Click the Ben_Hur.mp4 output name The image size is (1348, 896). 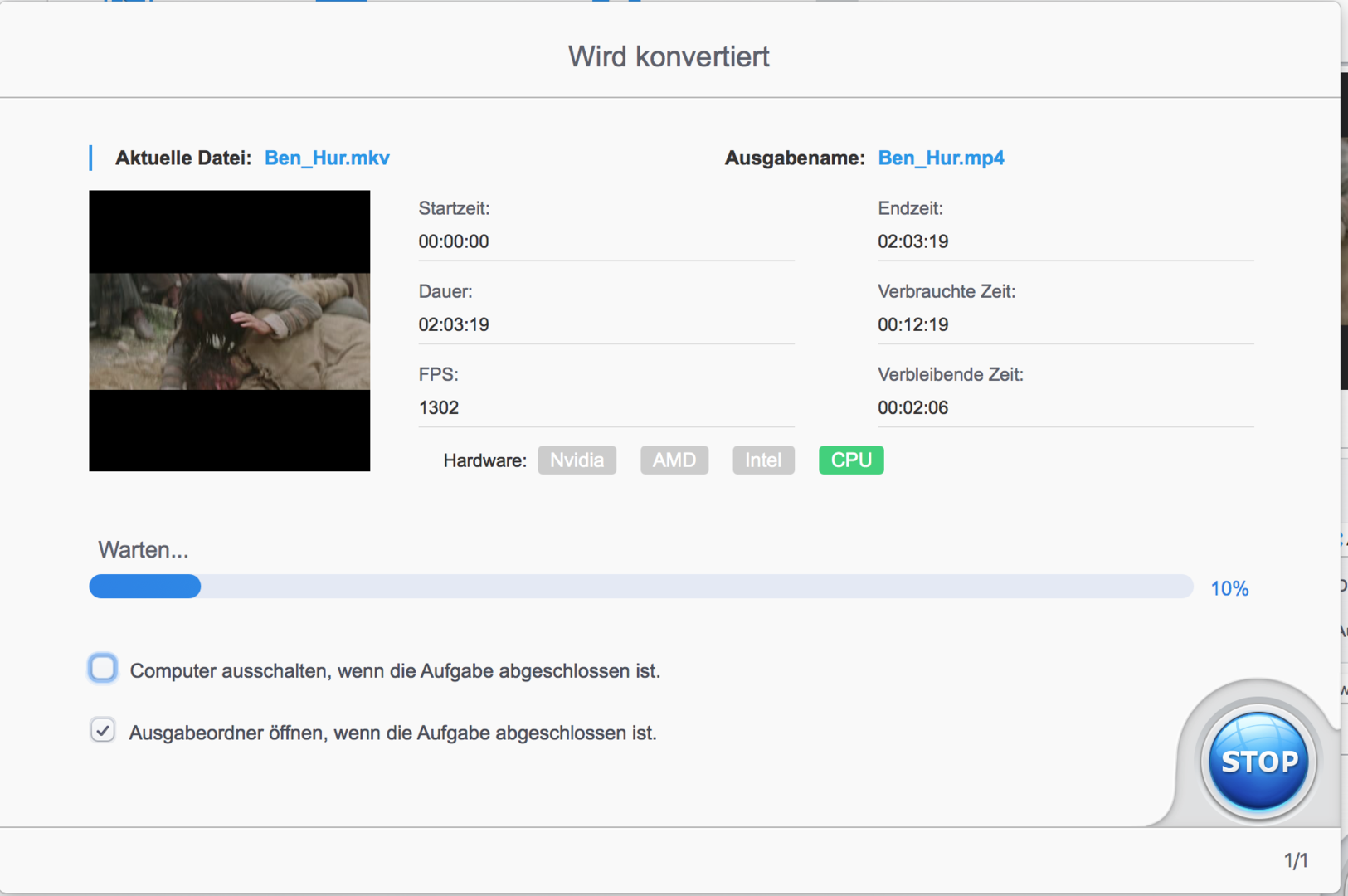(941, 158)
